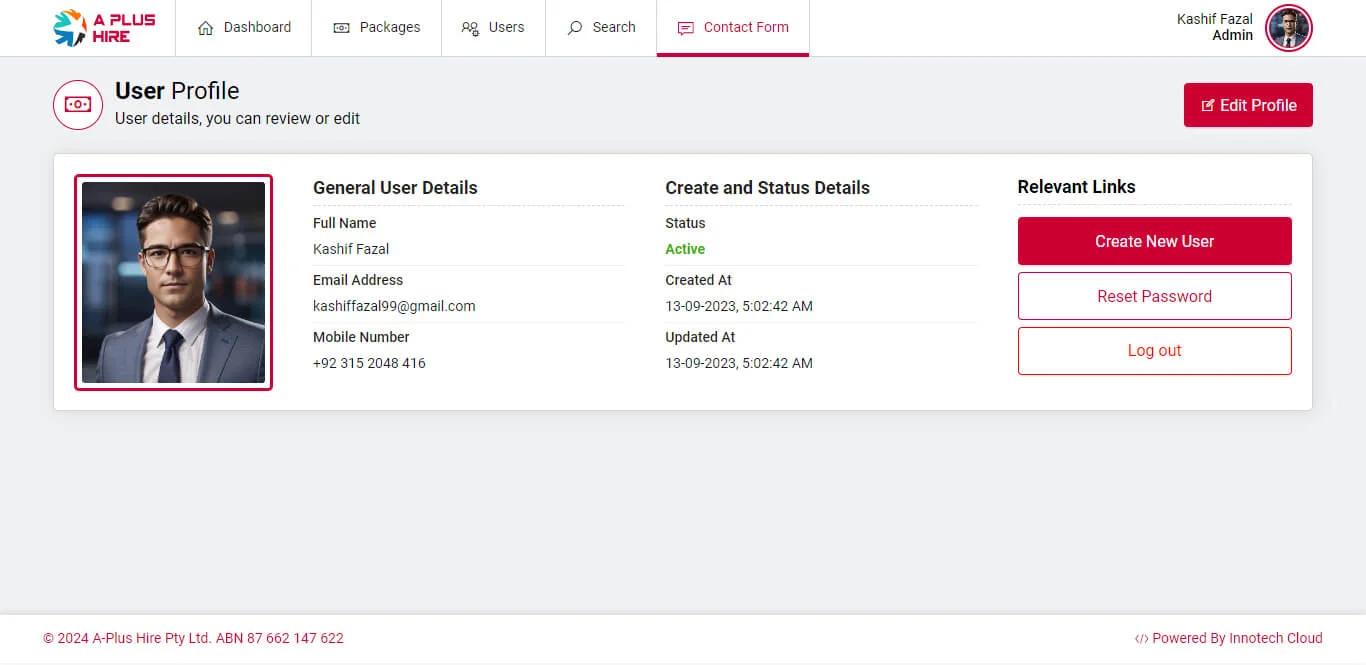Click the A Plus Hire logo
Screen dimensions: 1366x665
coord(104,28)
